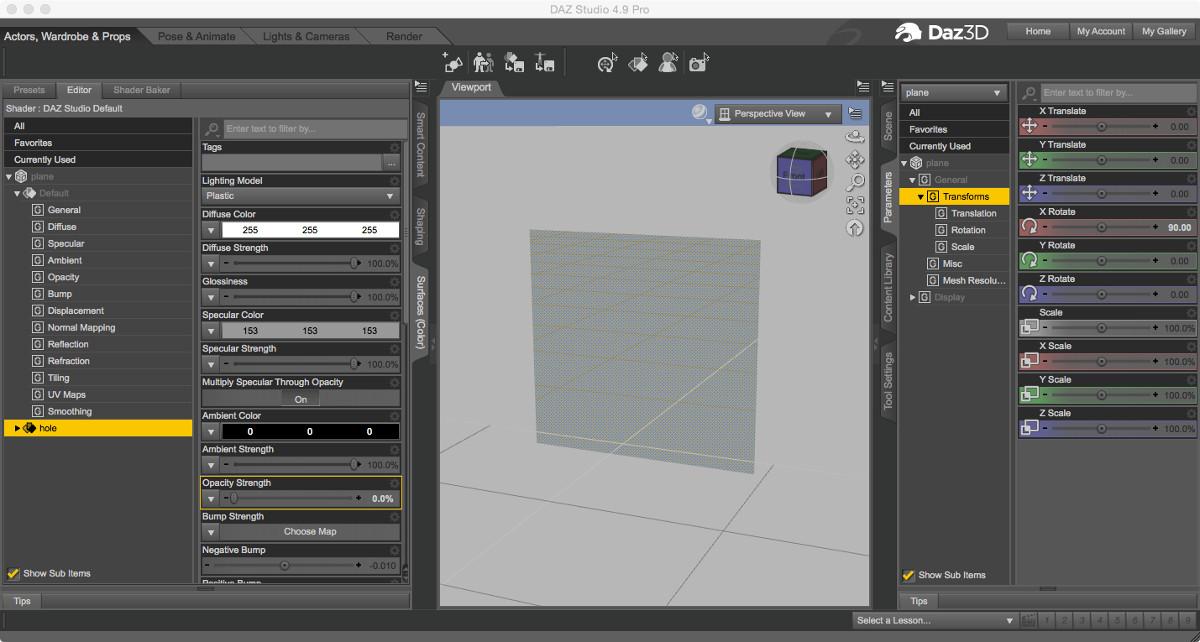Open the Parameters pane options menu
This screenshot has width=1200, height=642.
click(886, 88)
